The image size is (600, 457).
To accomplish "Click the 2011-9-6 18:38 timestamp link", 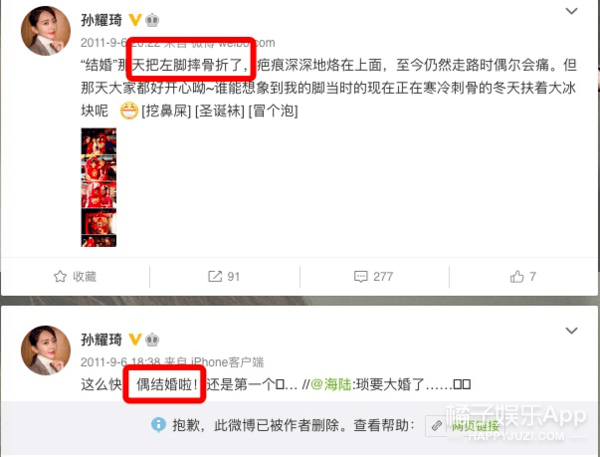I will [x=121, y=362].
